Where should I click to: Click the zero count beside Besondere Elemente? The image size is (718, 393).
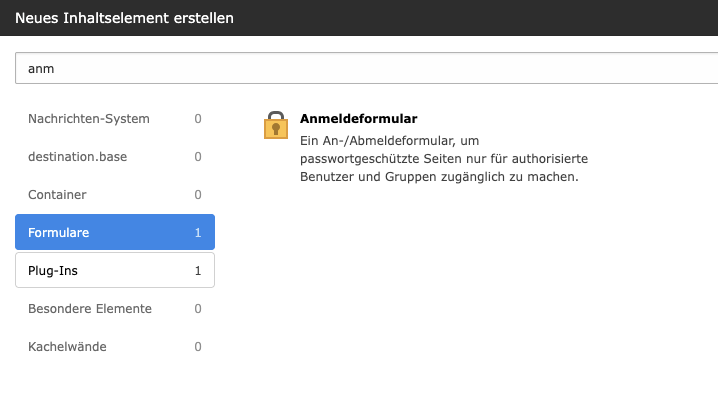tap(198, 309)
